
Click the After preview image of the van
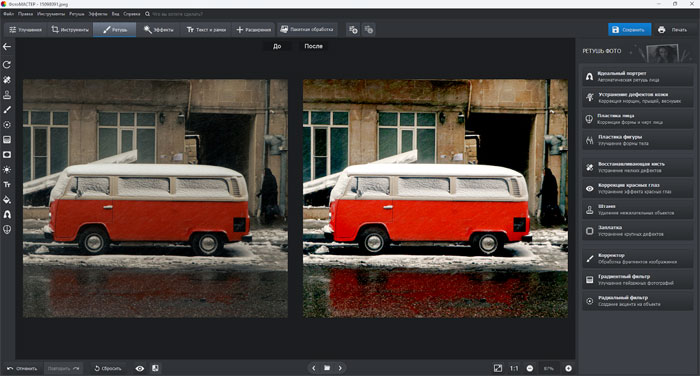(435, 198)
